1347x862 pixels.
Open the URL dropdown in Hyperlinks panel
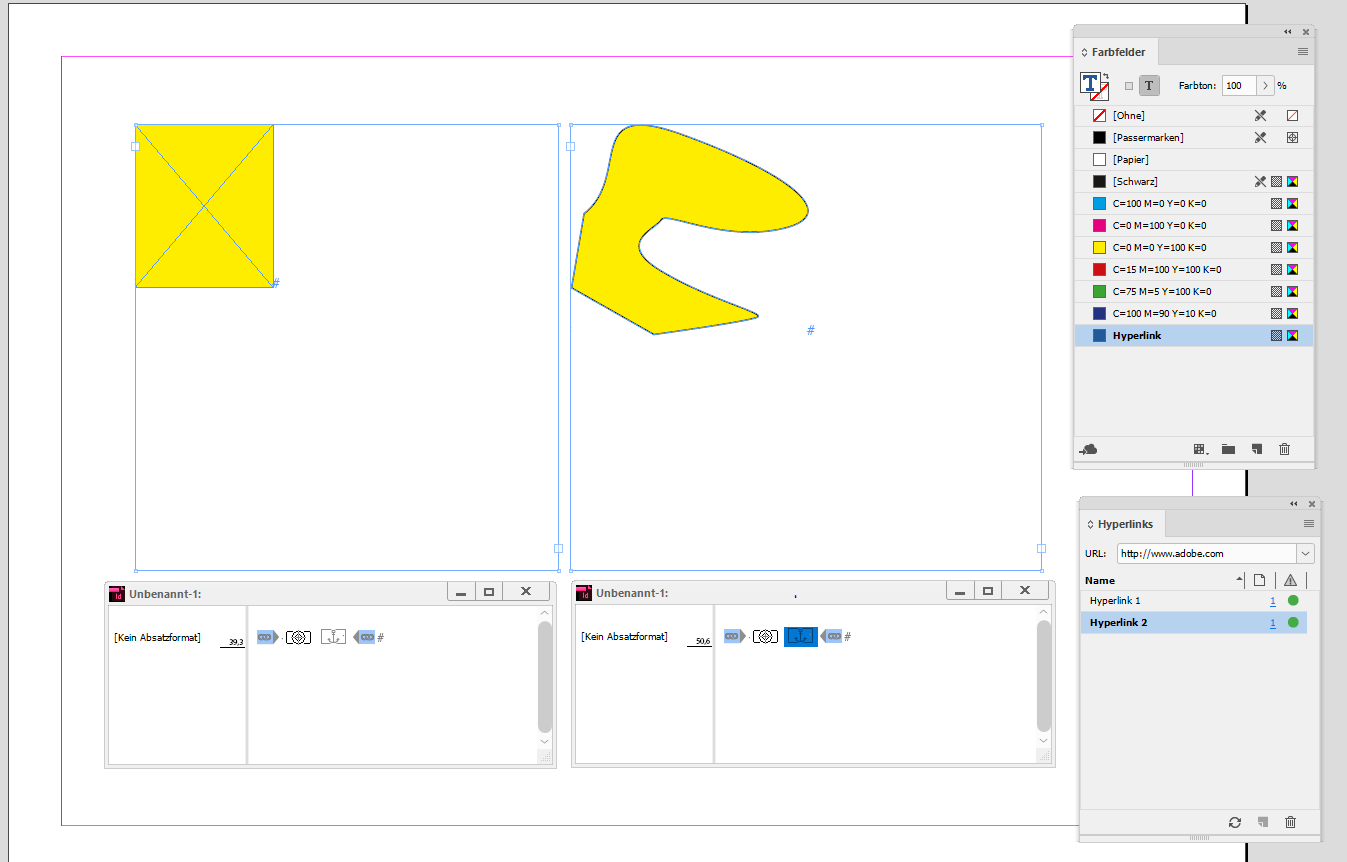pos(1305,553)
